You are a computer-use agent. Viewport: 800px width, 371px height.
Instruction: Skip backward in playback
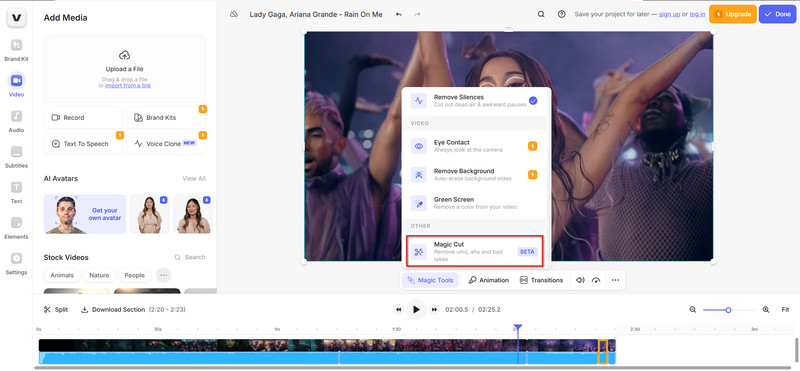398,310
